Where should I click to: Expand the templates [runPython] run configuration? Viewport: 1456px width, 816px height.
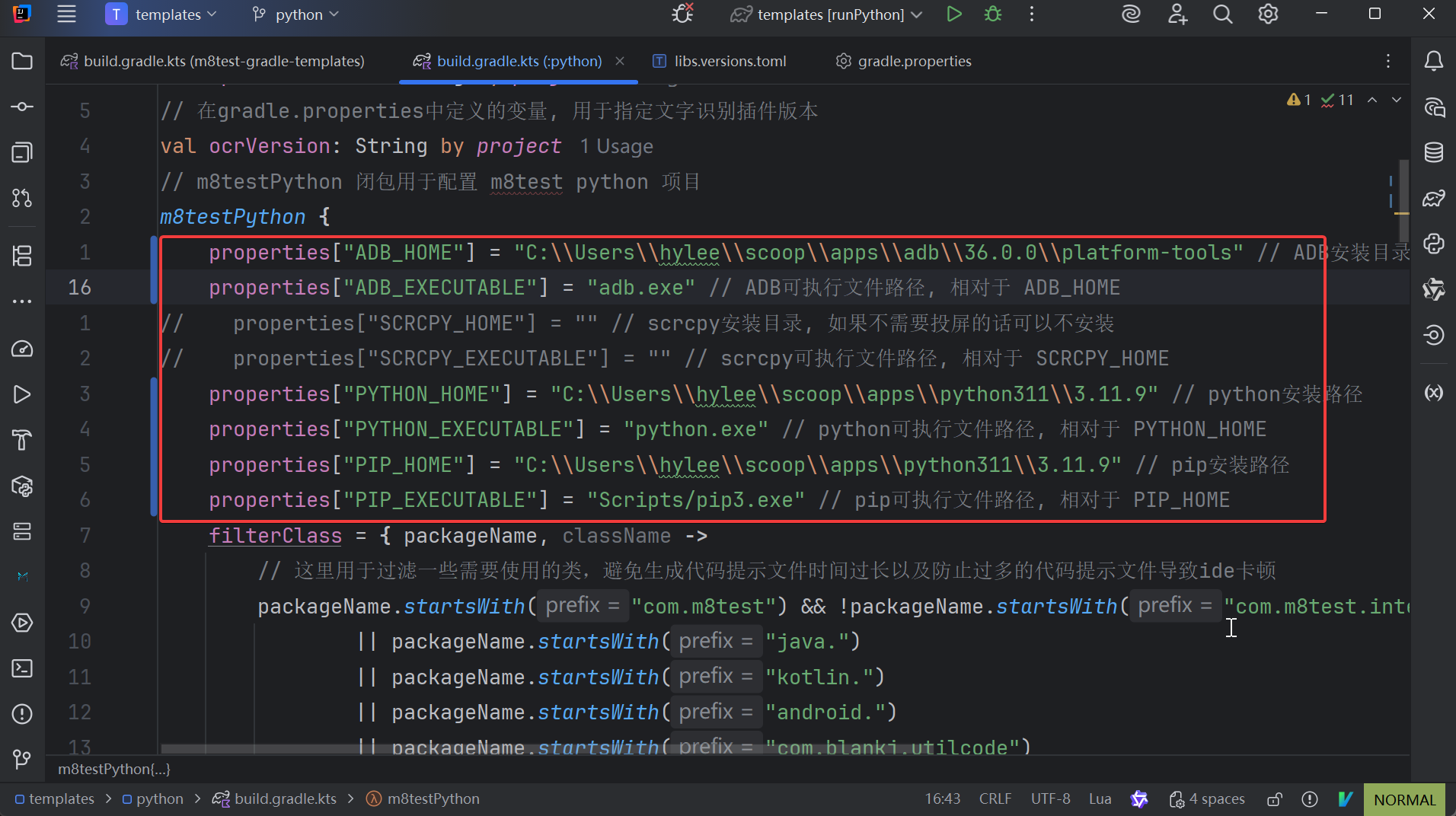tap(830, 14)
